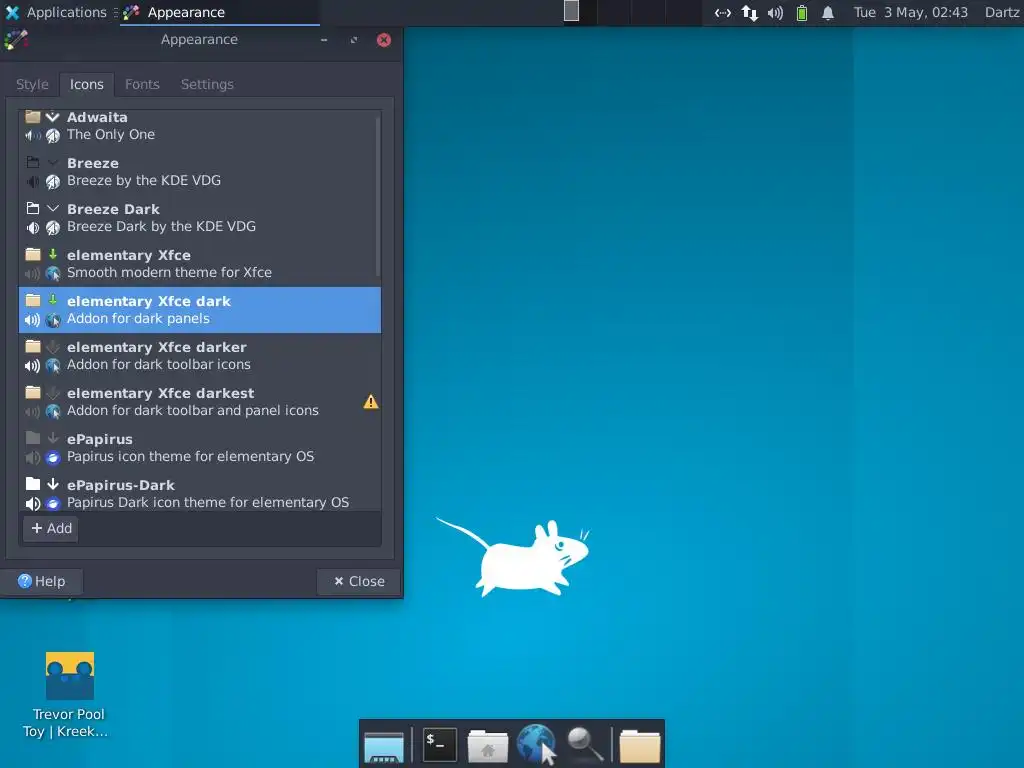Viewport: 1024px width, 768px height.
Task: Click the network transfer arrows icon
Action: pos(750,12)
